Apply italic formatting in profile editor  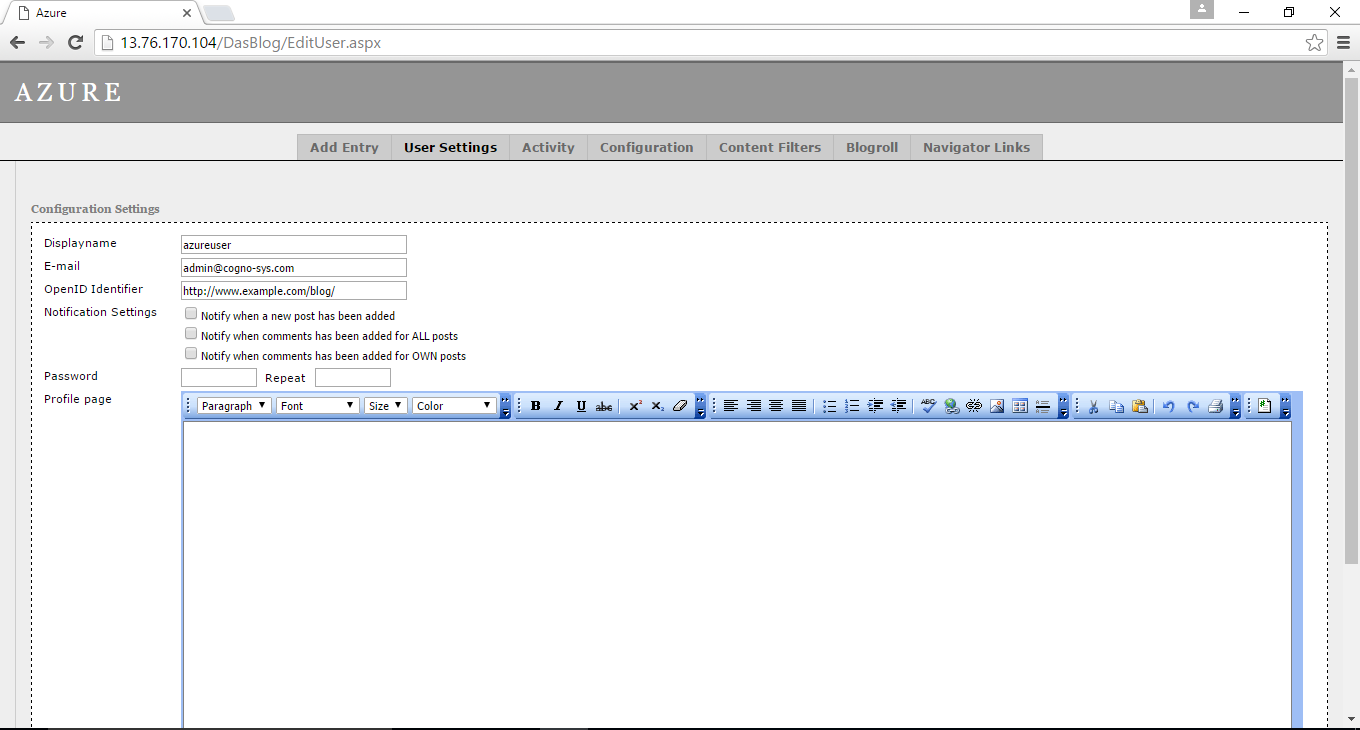coord(558,406)
